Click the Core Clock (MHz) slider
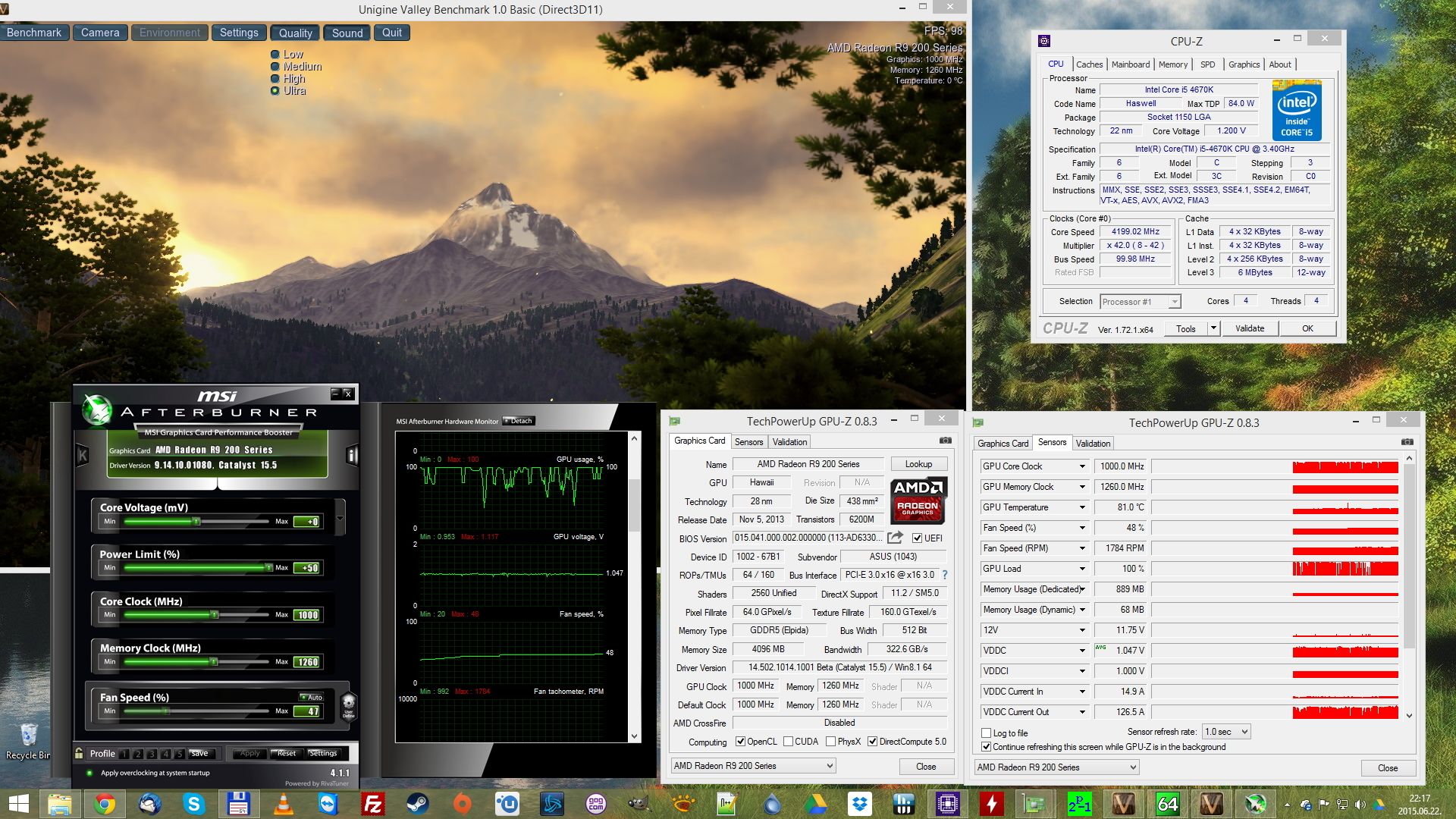The height and width of the screenshot is (819, 1456). pyautogui.click(x=196, y=614)
